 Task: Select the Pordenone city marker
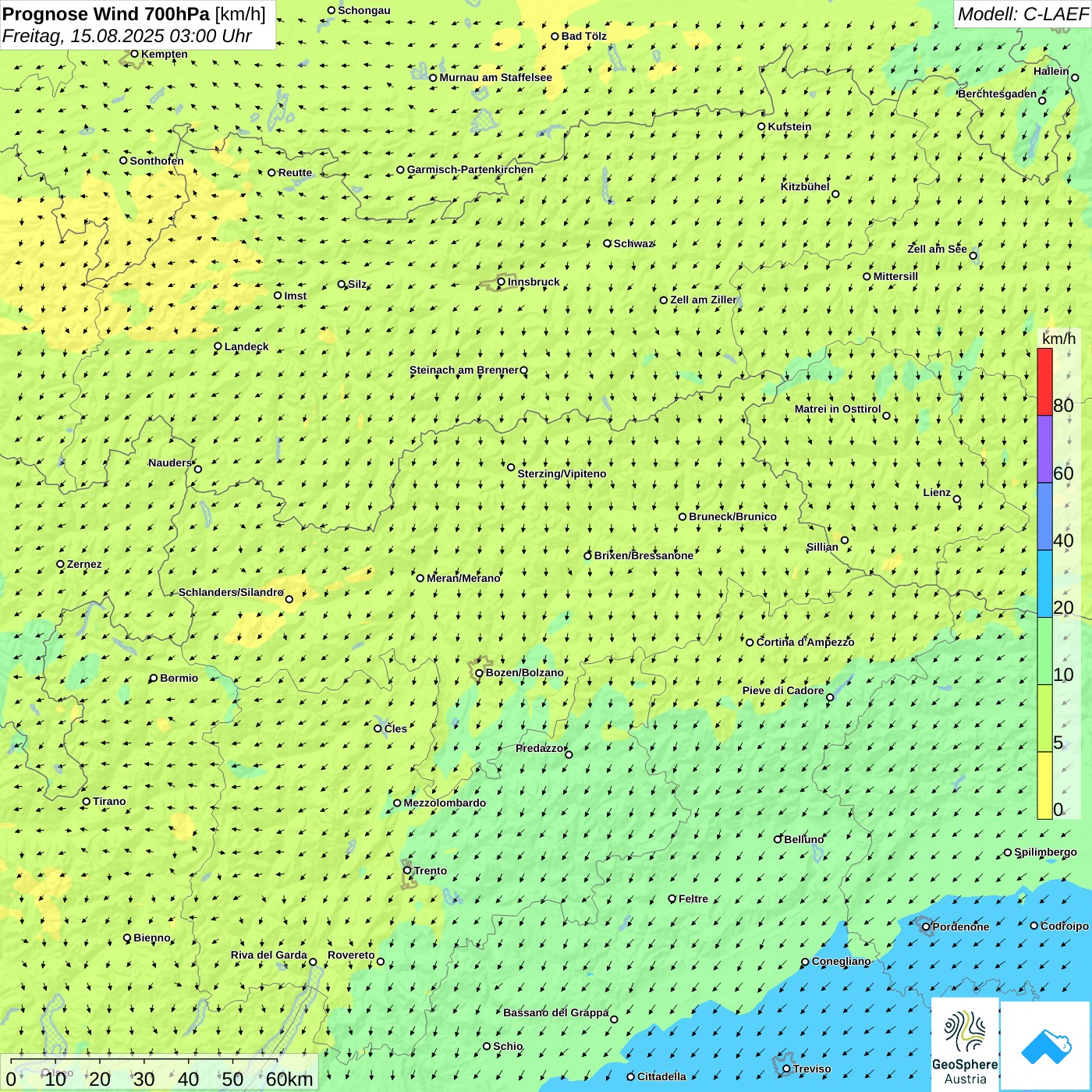(x=926, y=927)
